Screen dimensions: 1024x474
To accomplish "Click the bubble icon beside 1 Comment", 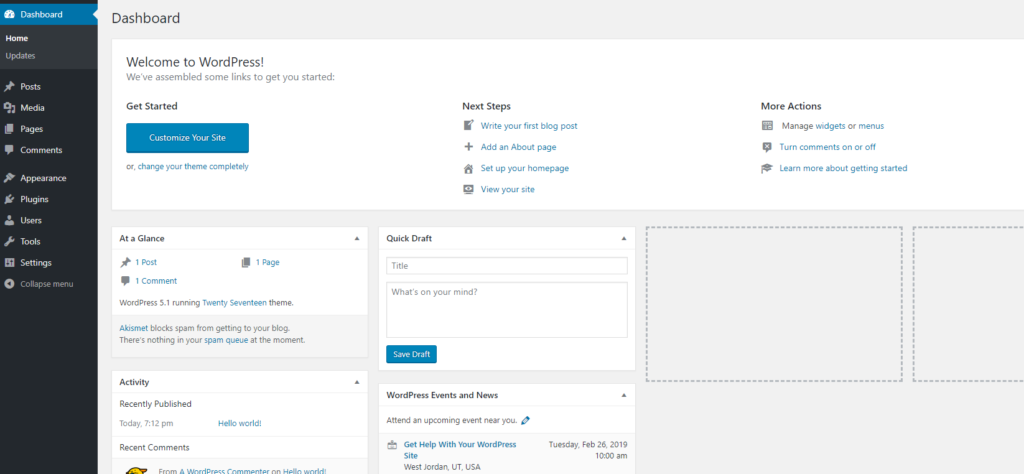I will pyautogui.click(x=125, y=281).
